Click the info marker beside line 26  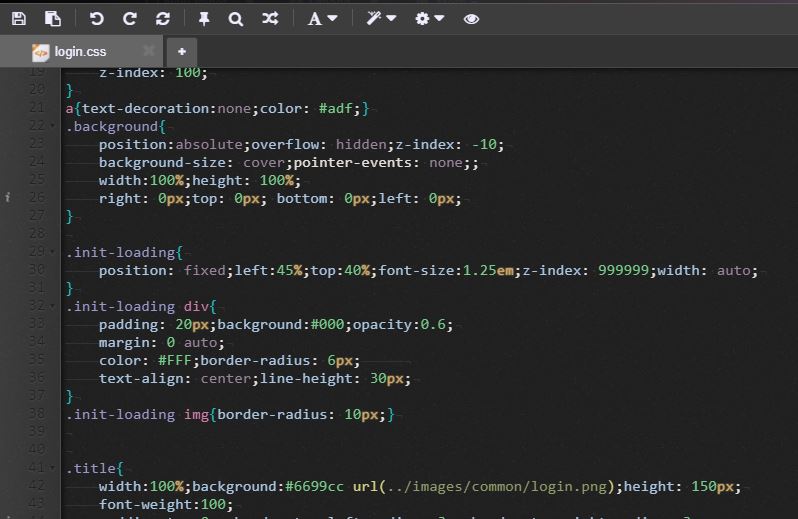[x=8, y=198]
